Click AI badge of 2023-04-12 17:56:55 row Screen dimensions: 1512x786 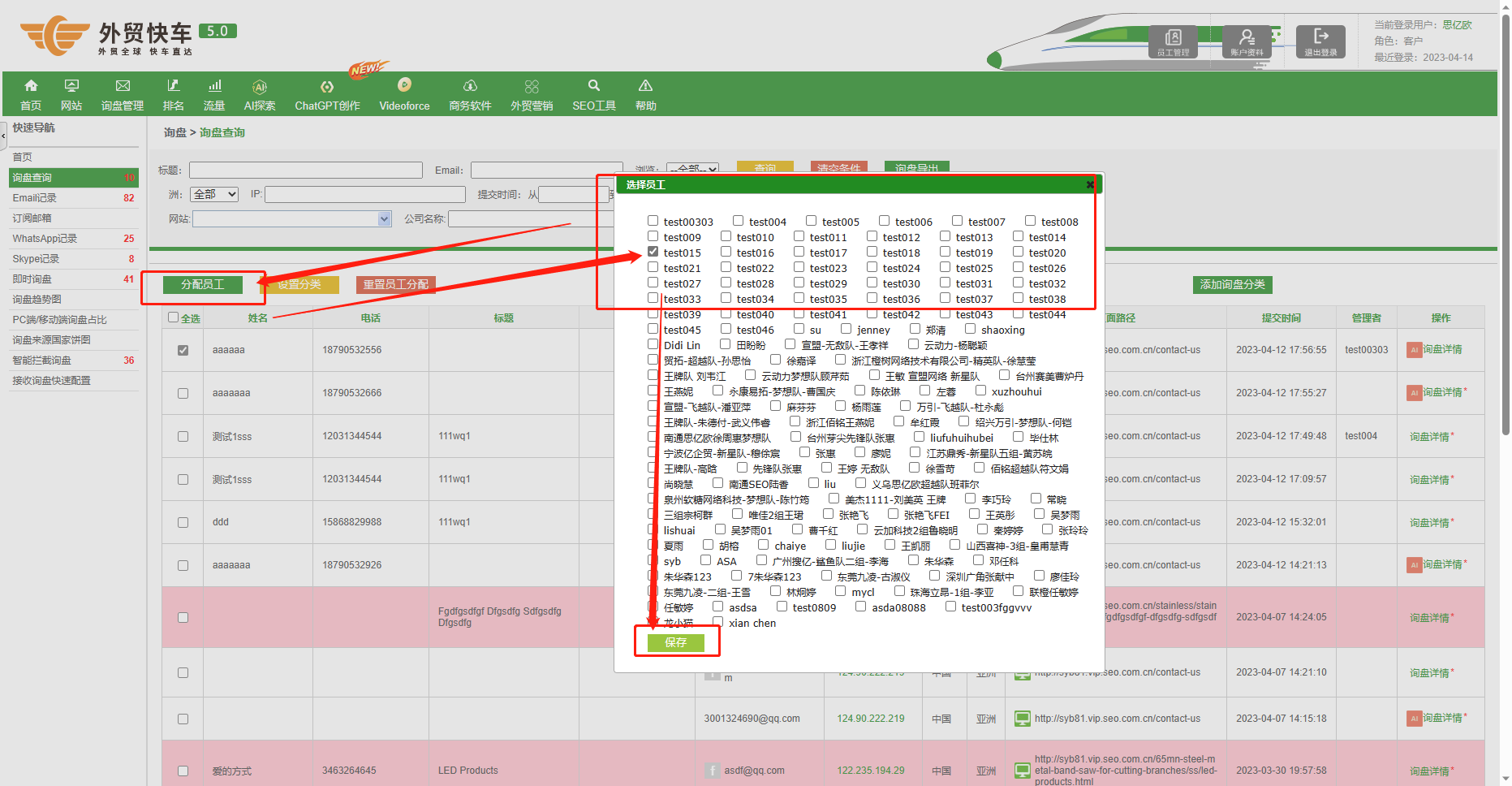[1415, 350]
